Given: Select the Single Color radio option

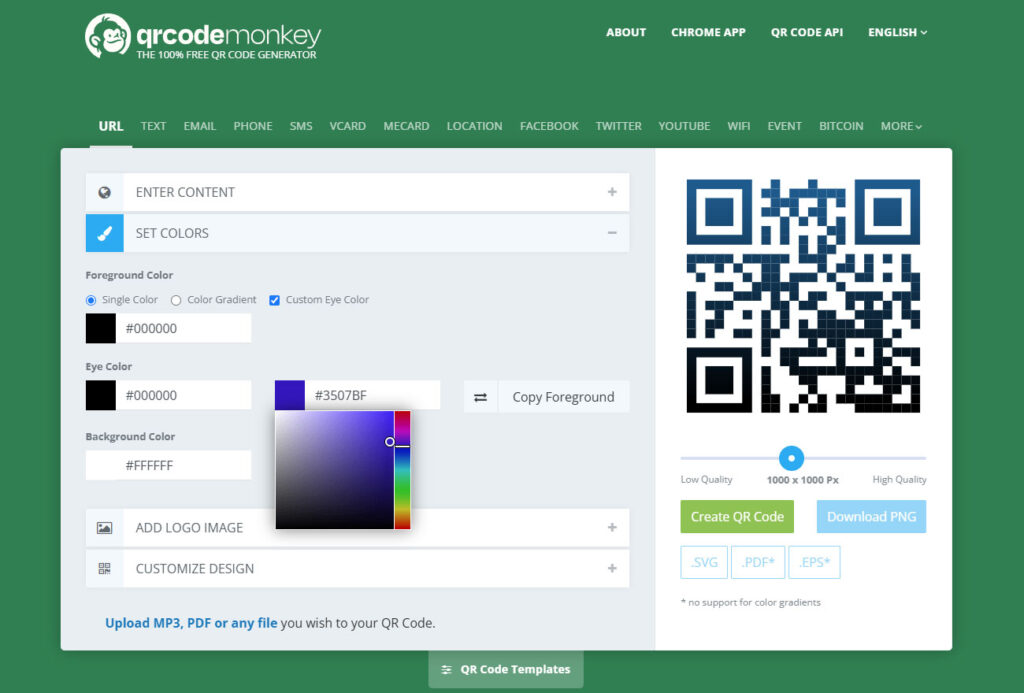Looking at the screenshot, I should 91,300.
